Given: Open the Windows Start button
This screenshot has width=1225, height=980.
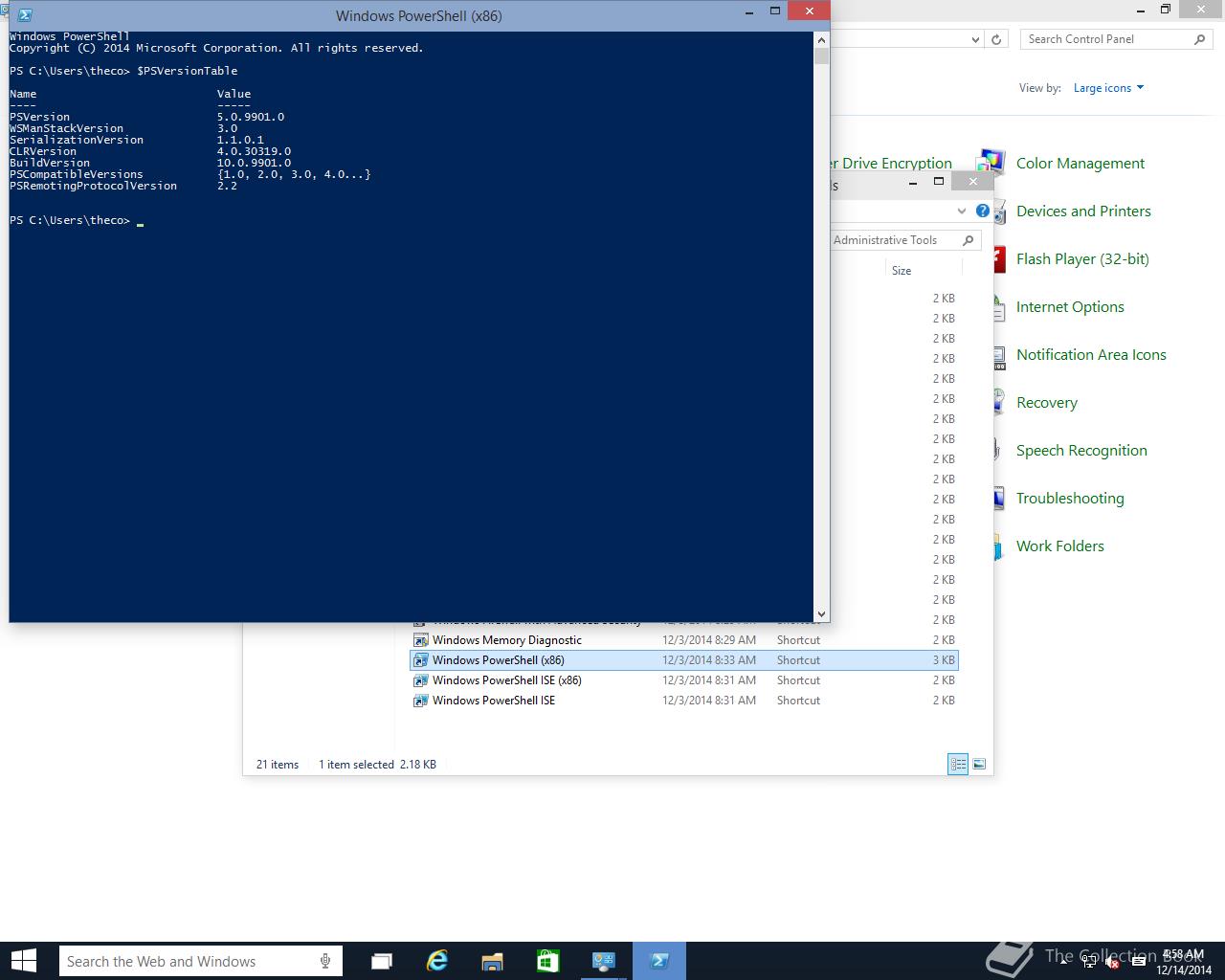Looking at the screenshot, I should tap(23, 961).
